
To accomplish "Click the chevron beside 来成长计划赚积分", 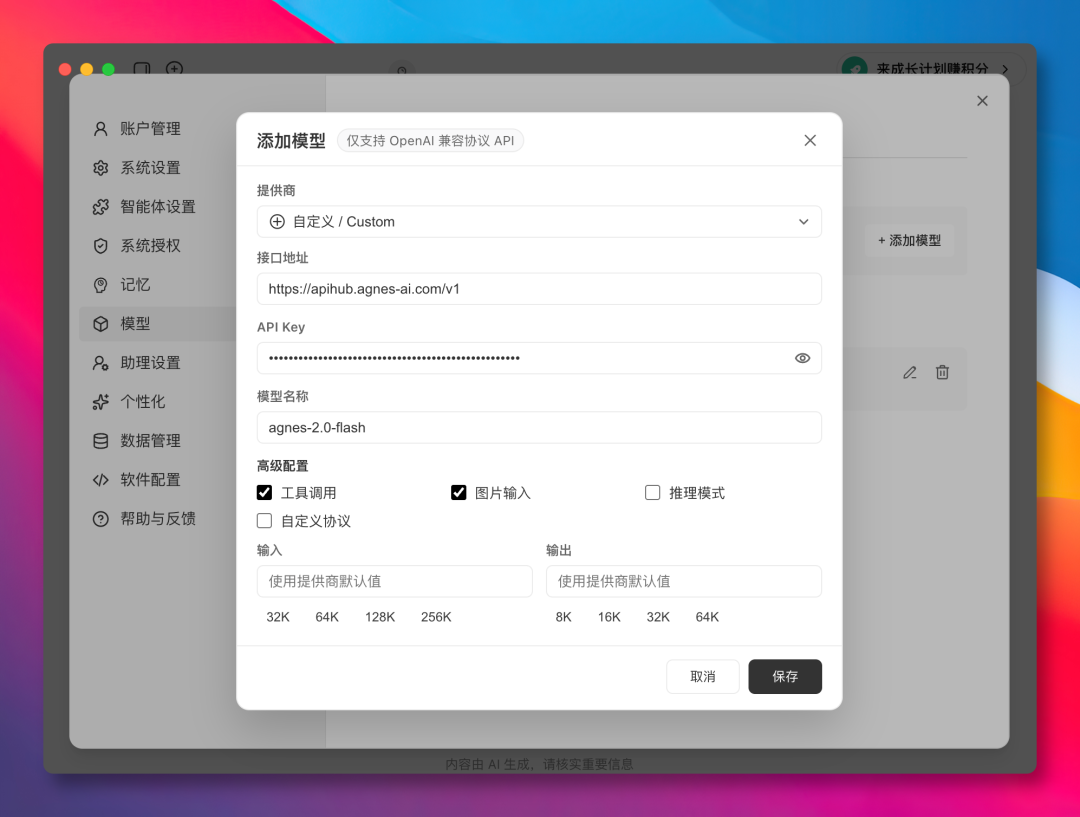I will [x=1005, y=69].
